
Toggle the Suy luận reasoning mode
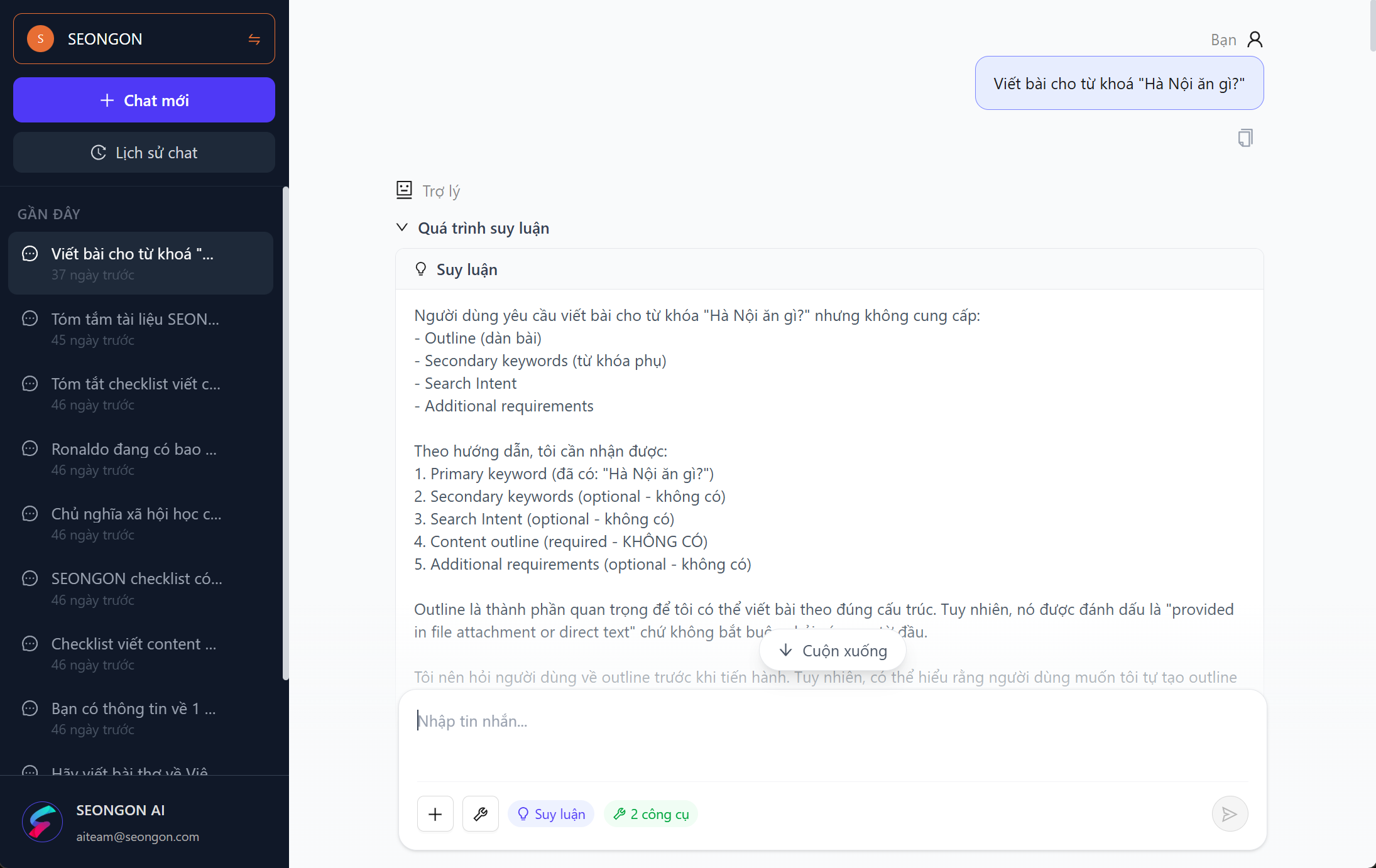551,814
